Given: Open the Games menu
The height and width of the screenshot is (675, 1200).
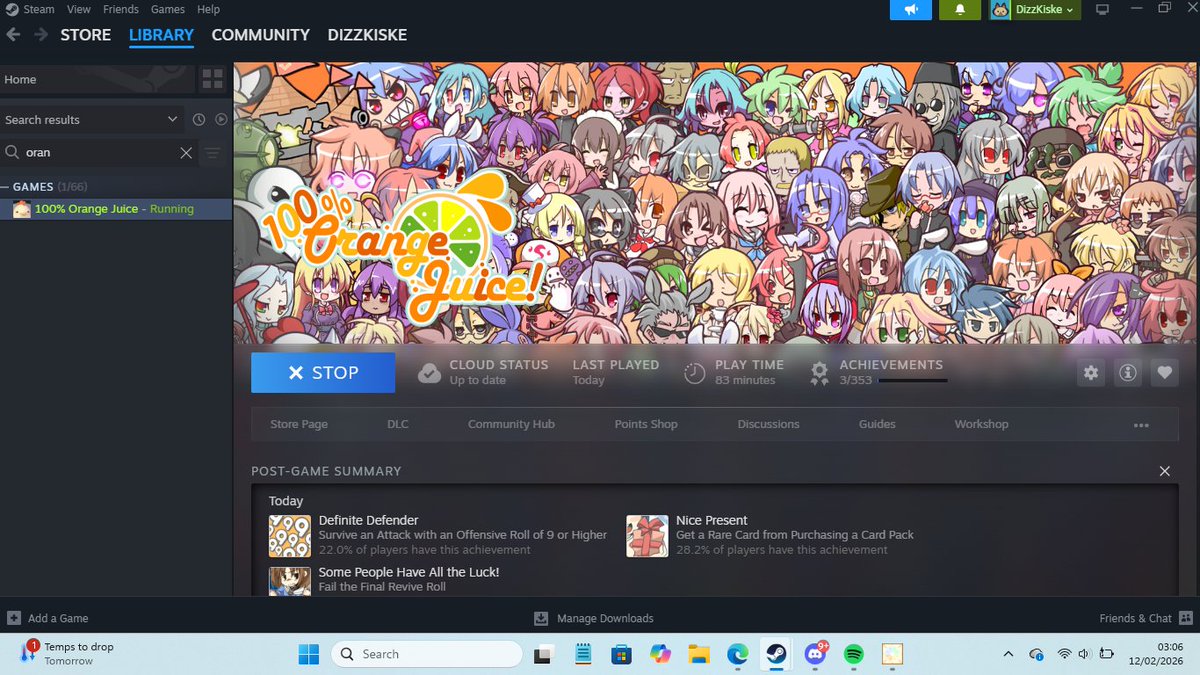Looking at the screenshot, I should point(168,9).
